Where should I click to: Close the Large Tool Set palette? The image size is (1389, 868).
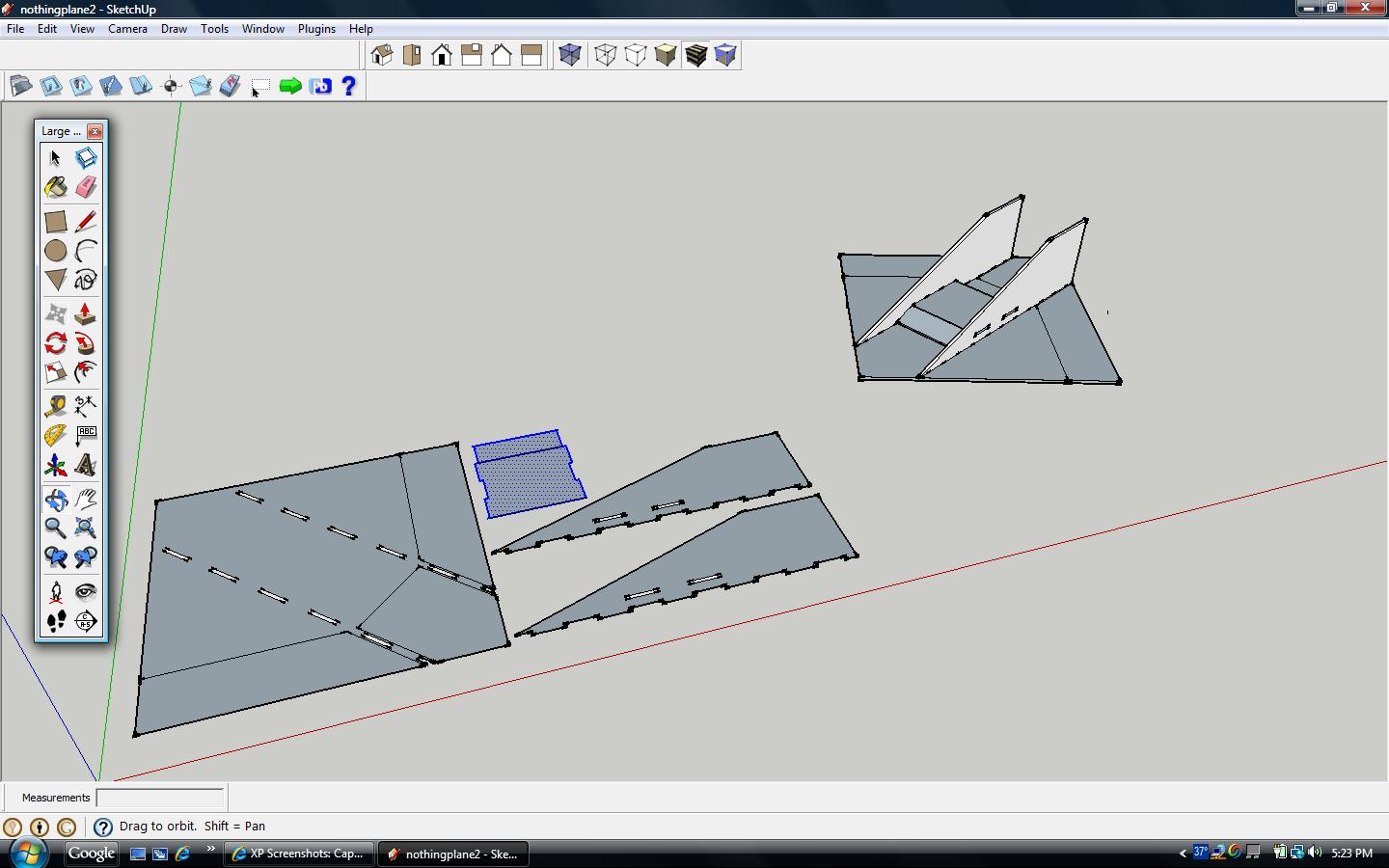pos(95,131)
